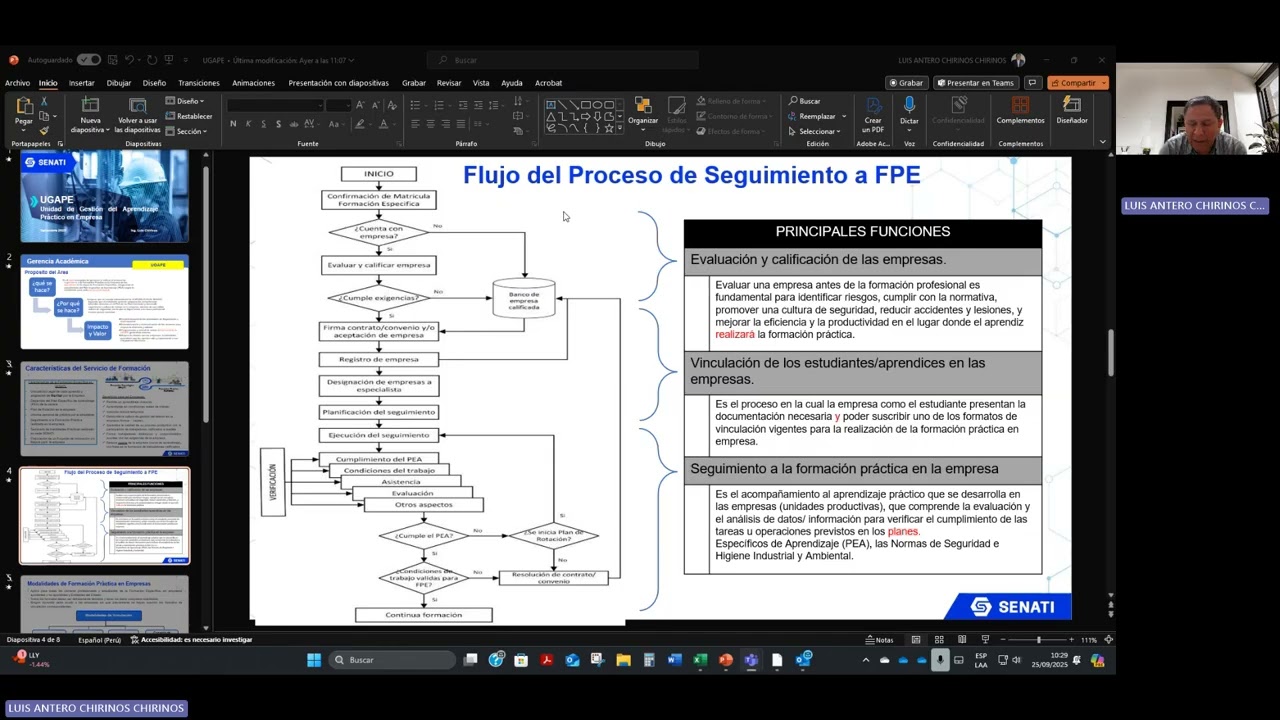Adjust the zoom slider in status bar
Viewport: 1280px width, 720px height.
point(1038,640)
